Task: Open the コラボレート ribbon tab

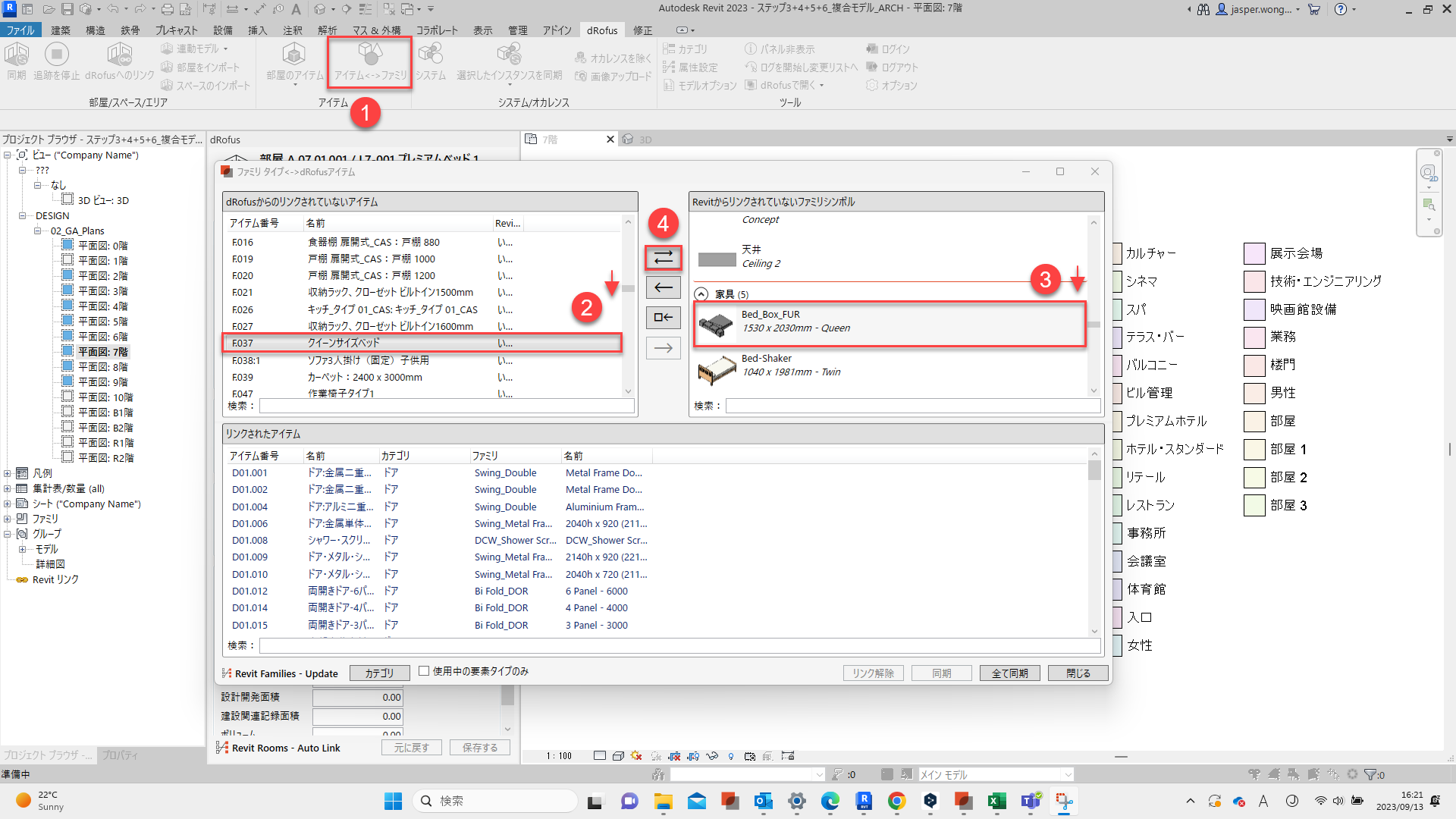Action: [437, 30]
